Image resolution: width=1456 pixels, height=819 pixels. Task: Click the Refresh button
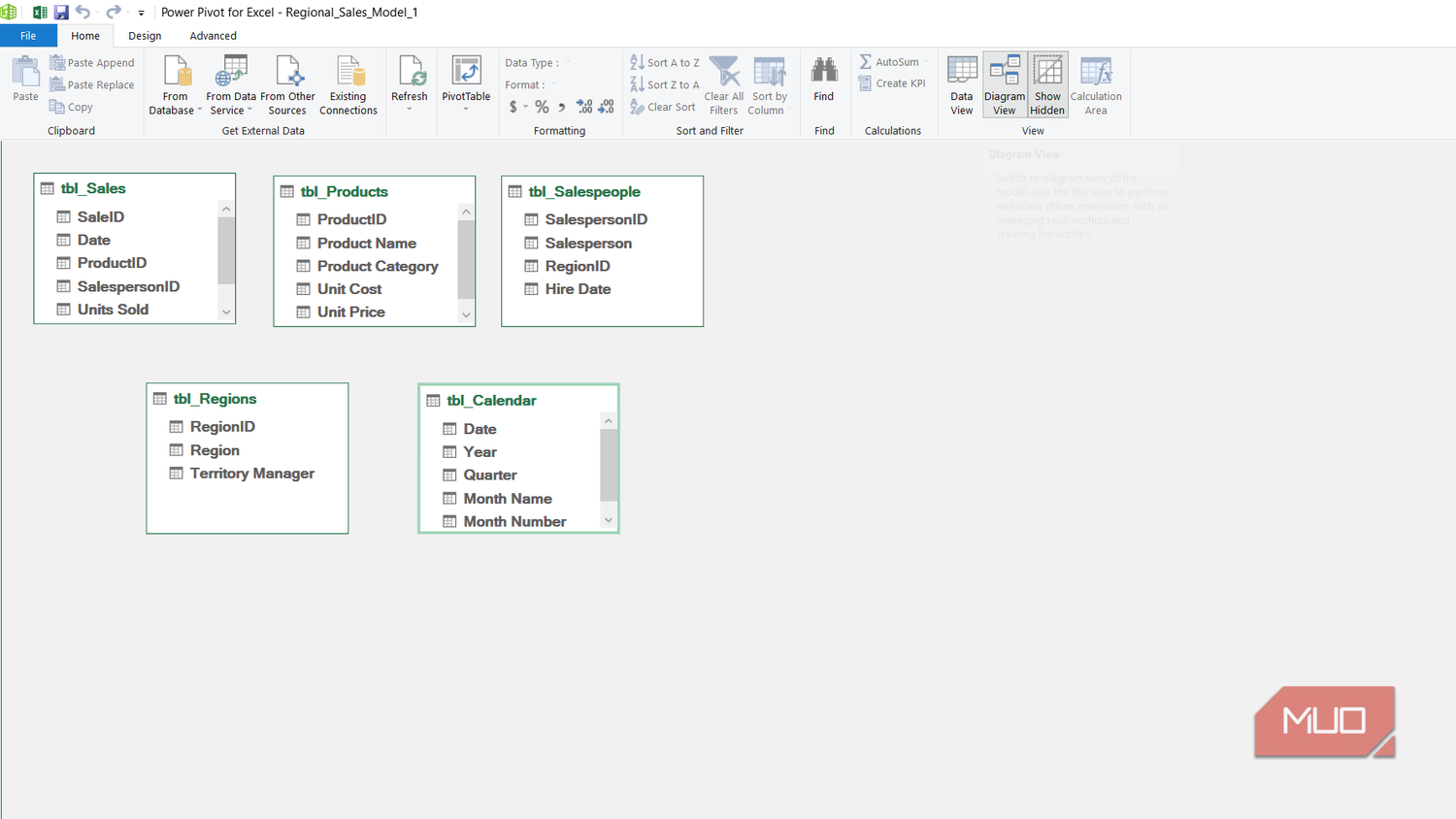pos(409,83)
